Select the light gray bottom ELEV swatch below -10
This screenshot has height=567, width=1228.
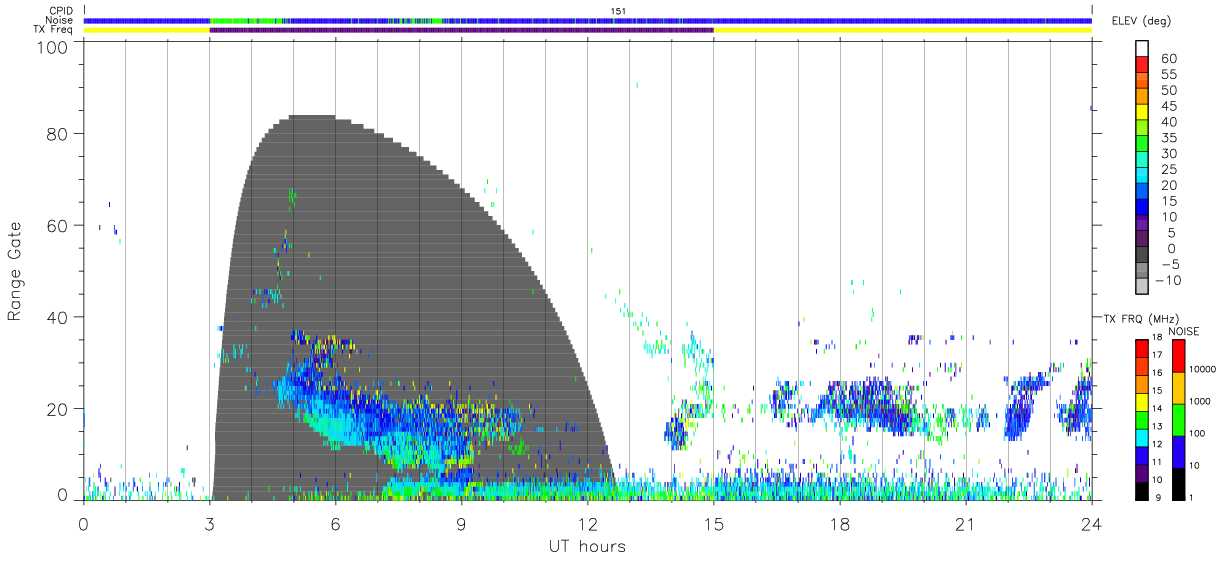pyautogui.click(x=1142, y=288)
